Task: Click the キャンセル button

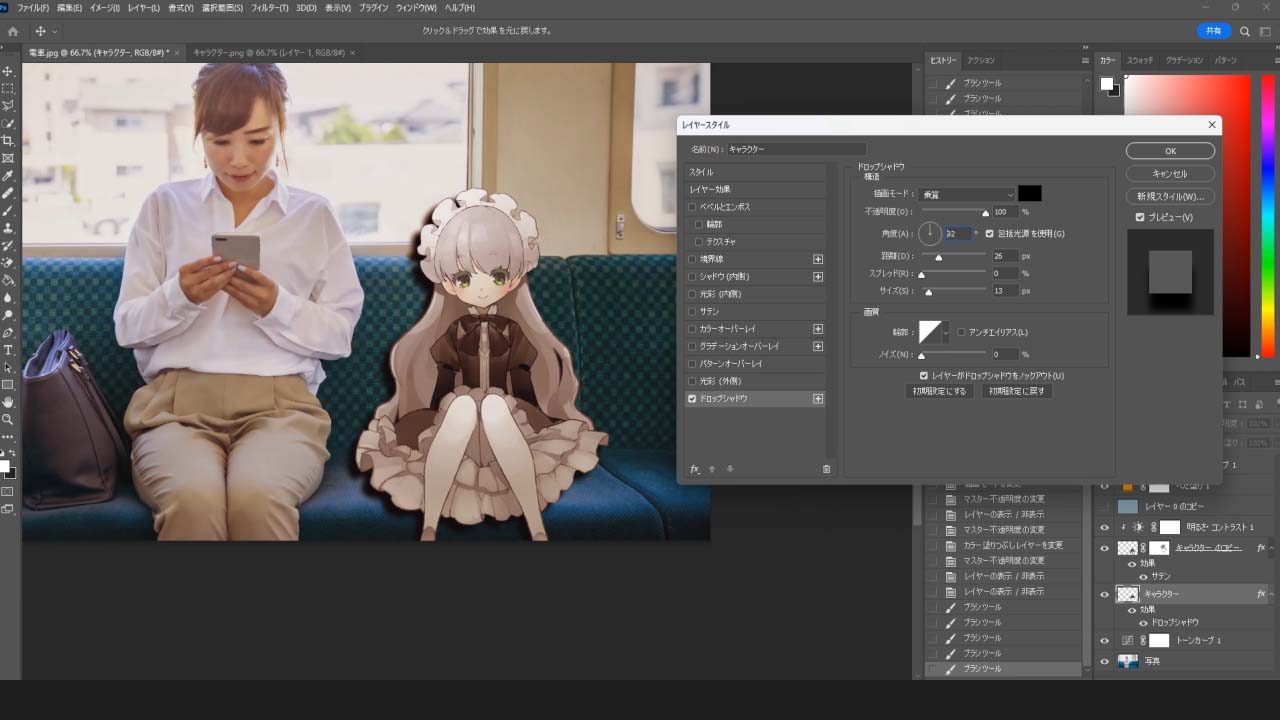Action: [x=1170, y=174]
